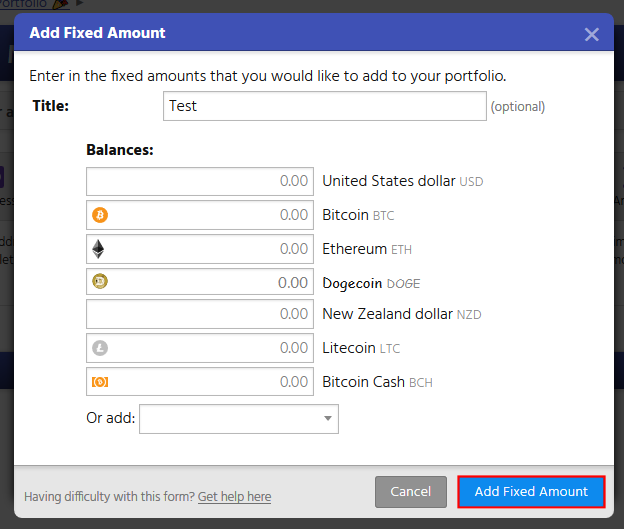Select the Dogecoin balance amount field

[x=210, y=282]
